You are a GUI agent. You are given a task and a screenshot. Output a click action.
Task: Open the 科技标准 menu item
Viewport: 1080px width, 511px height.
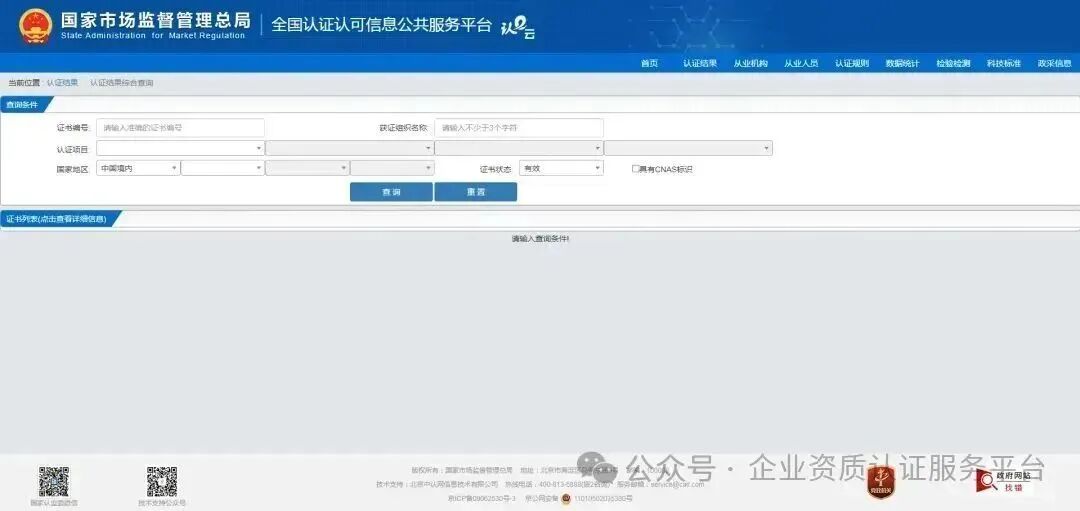coord(1004,63)
